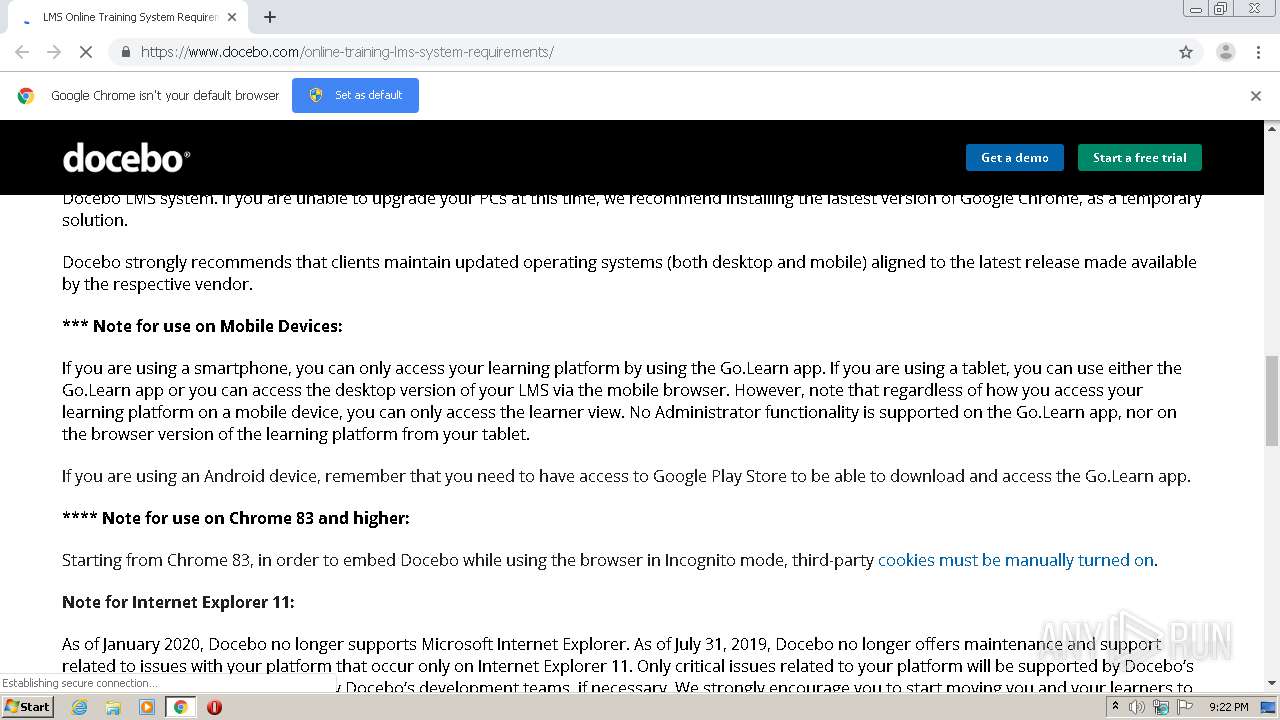The width and height of the screenshot is (1280, 720).
Task: Close the LMS Online Training tab
Action: click(x=232, y=17)
